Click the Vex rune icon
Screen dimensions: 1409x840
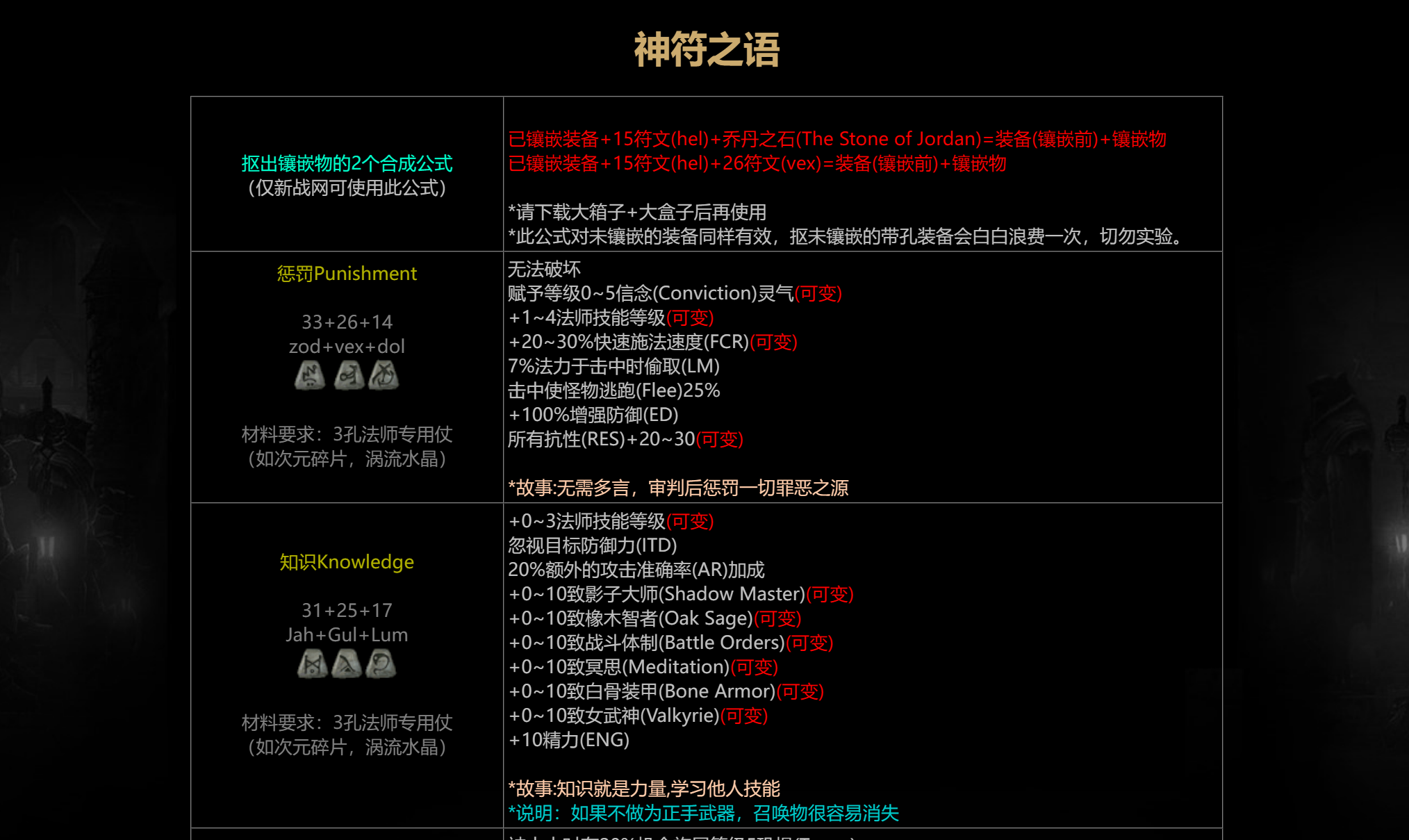click(349, 375)
